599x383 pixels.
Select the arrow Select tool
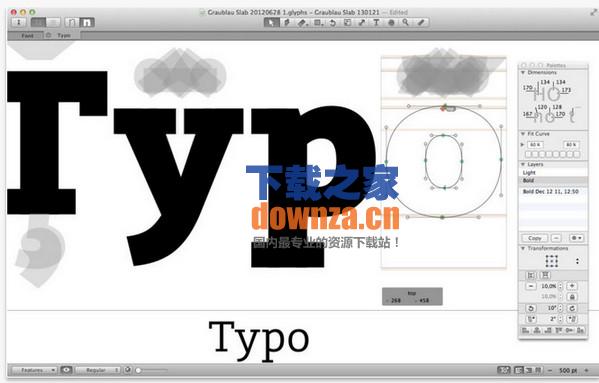pyautogui.click(x=271, y=23)
